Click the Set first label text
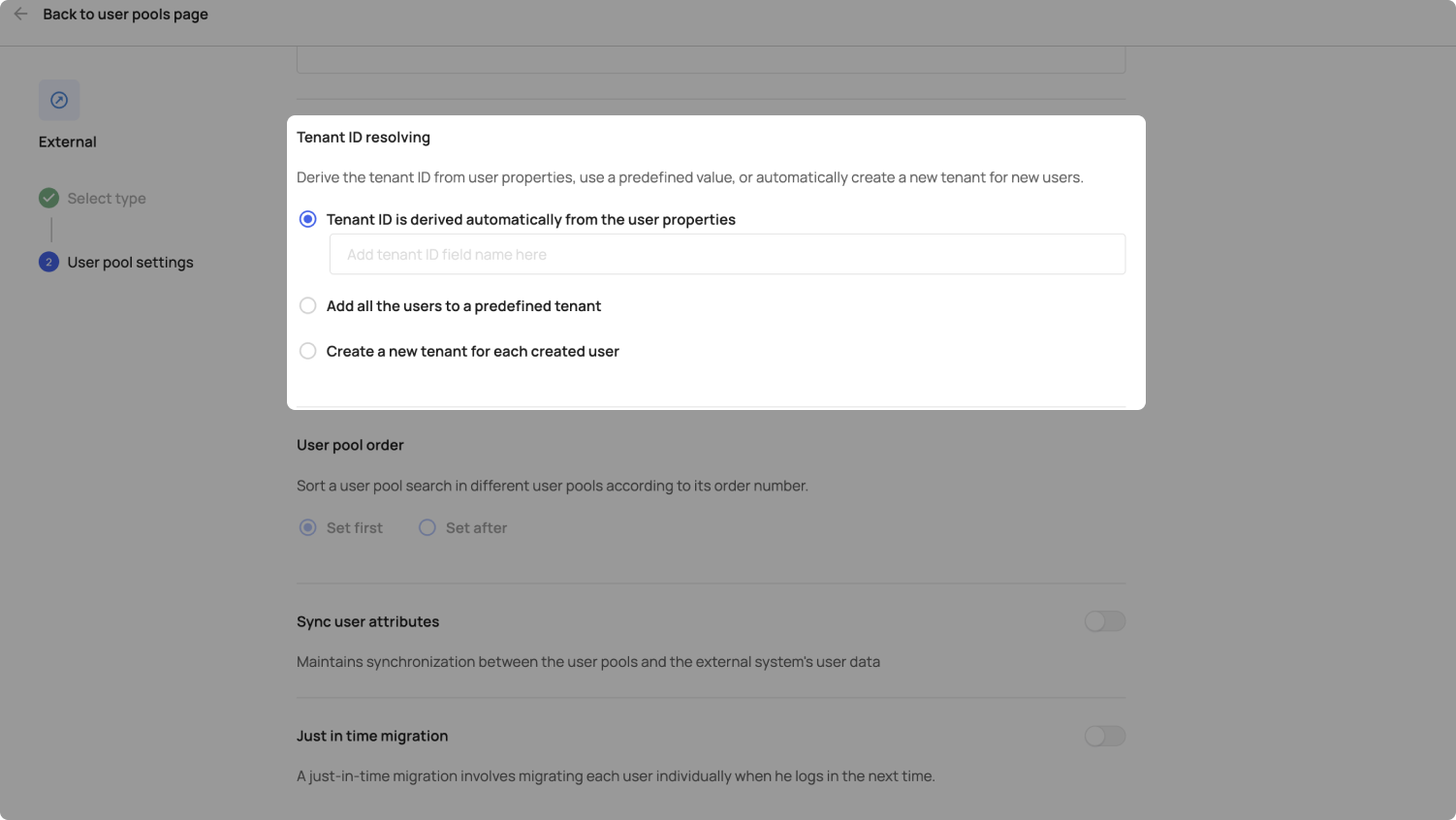 click(355, 528)
